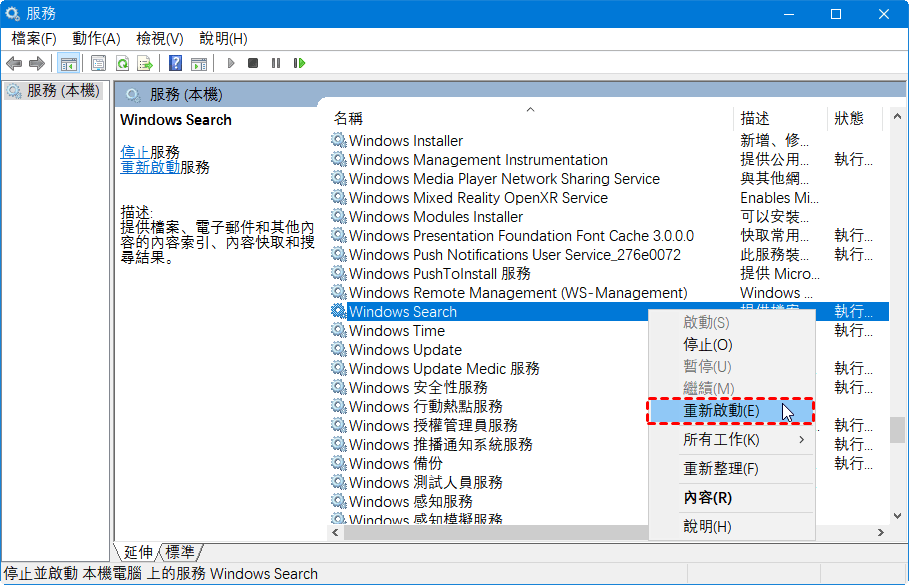Expand 所有工作(K) submenu arrow

tap(801, 440)
